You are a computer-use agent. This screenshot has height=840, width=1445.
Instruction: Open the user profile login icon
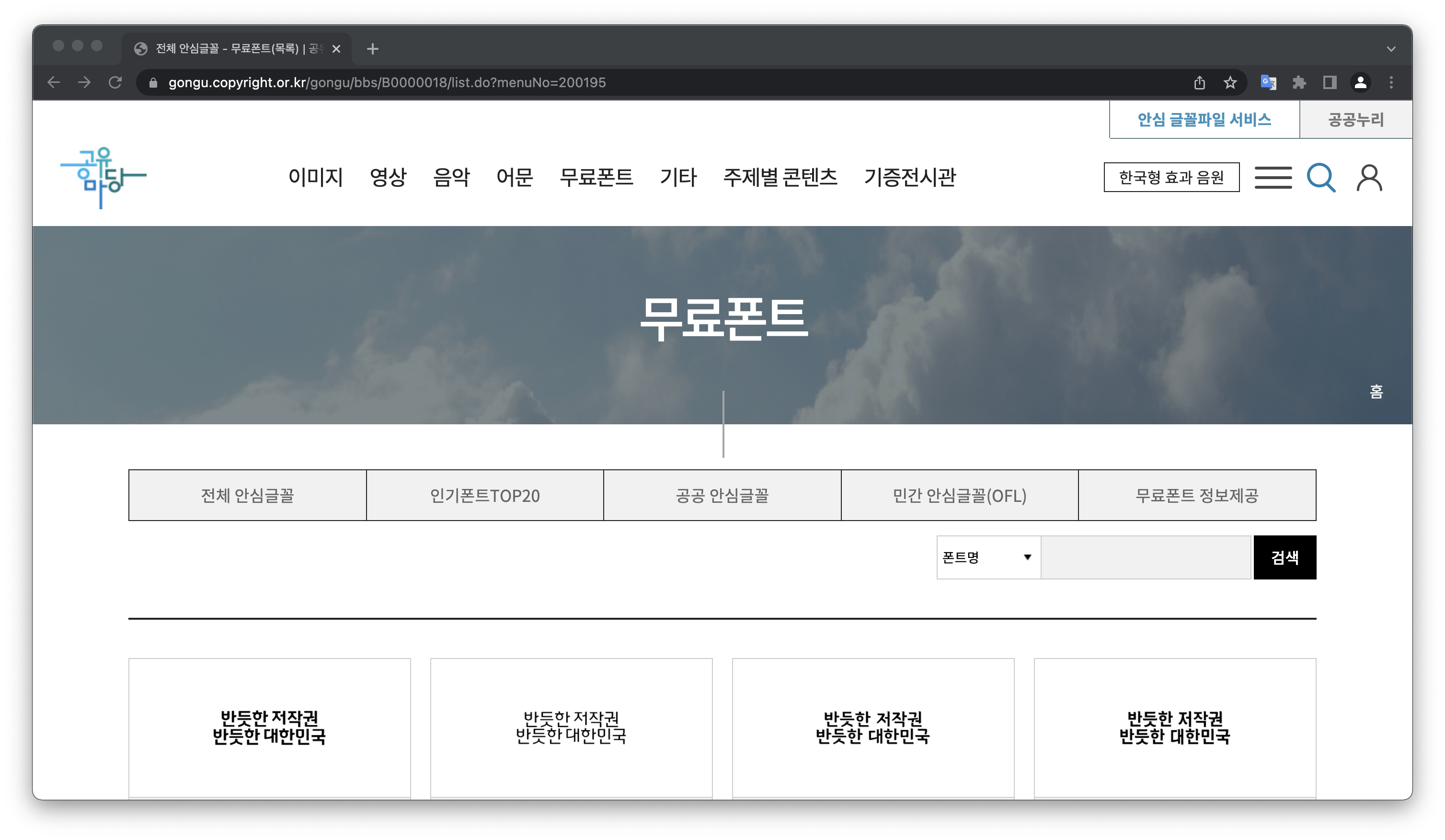point(1369,178)
